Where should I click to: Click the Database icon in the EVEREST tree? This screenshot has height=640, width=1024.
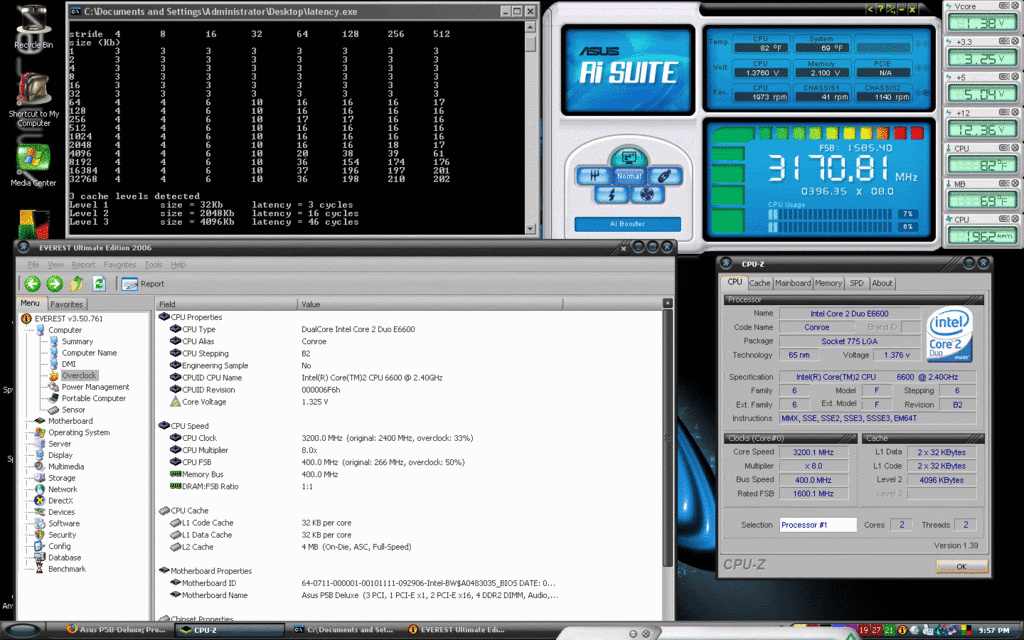(39, 558)
